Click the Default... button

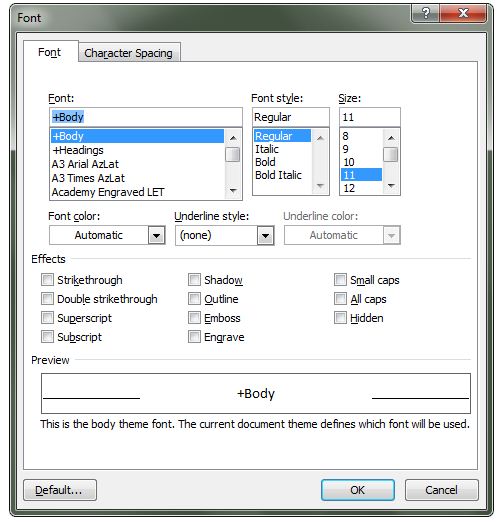pyautogui.click(x=60, y=490)
